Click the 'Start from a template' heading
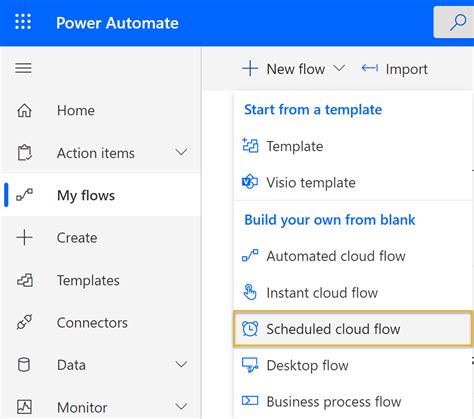The height and width of the screenshot is (419, 474). [x=313, y=109]
